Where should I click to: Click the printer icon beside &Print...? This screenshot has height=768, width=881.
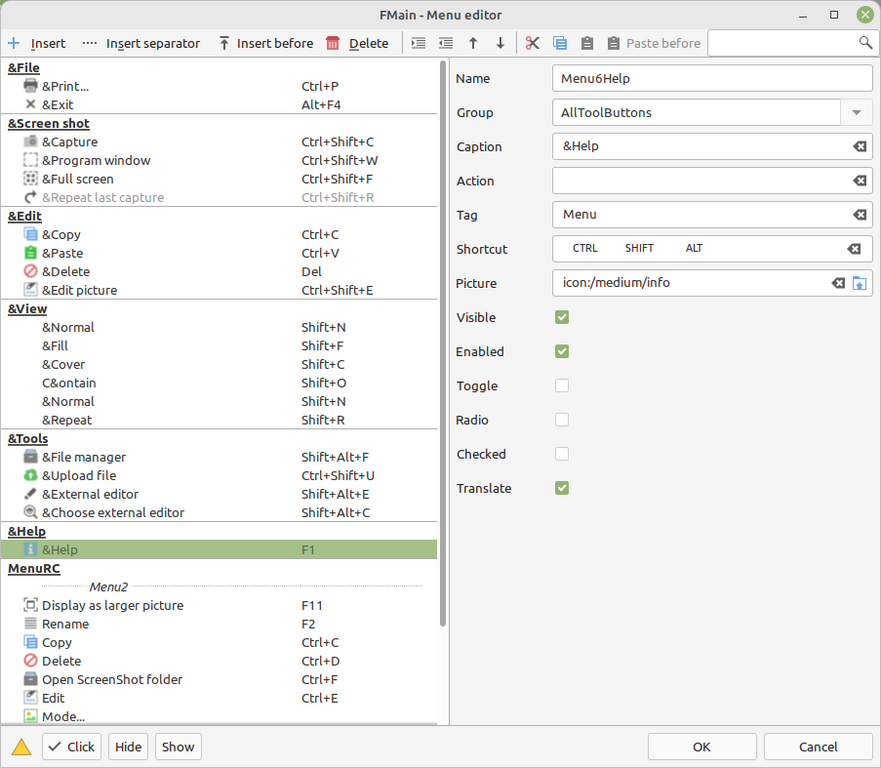pos(30,86)
